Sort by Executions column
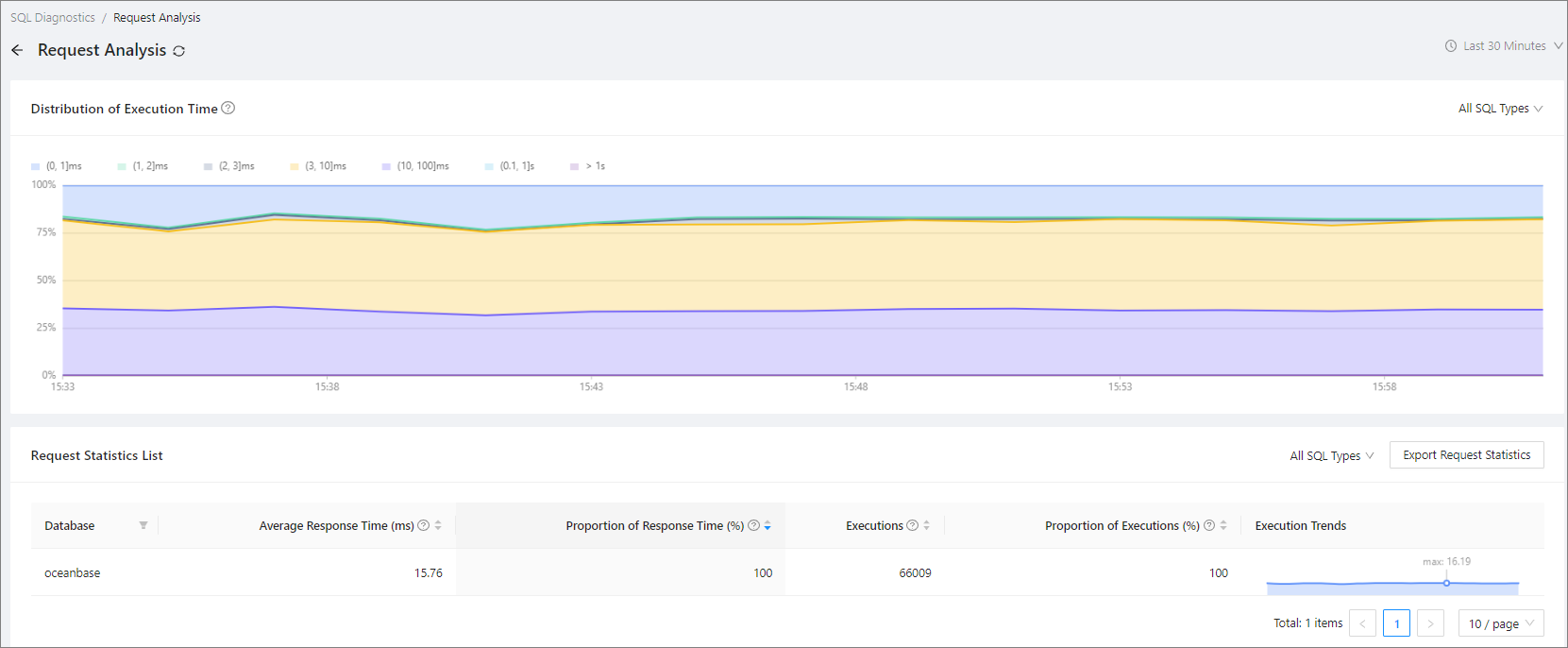Screen dimensions: 1568x648 click(926, 525)
